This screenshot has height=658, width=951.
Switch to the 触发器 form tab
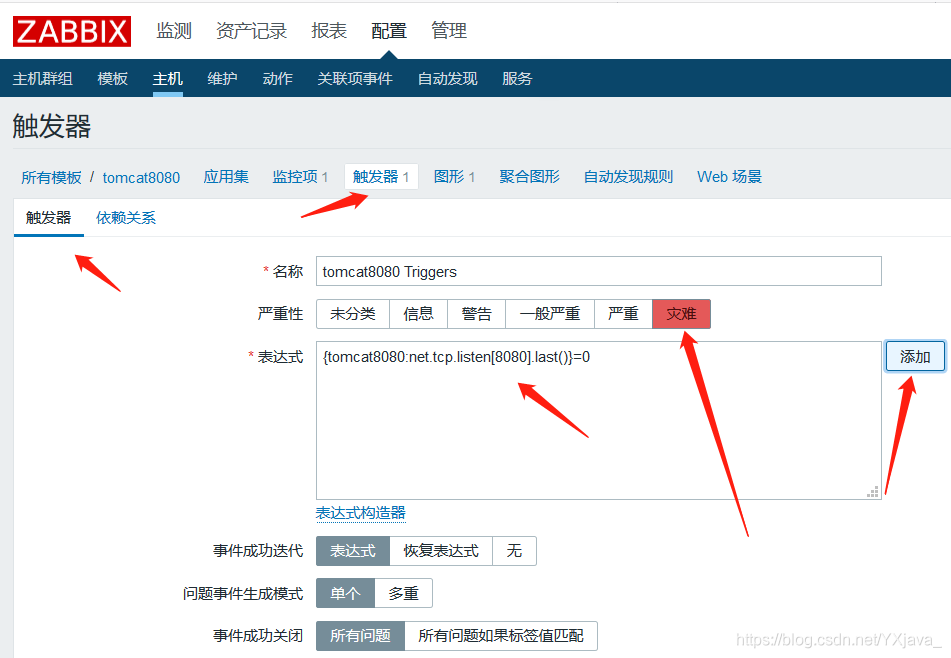click(x=49, y=218)
